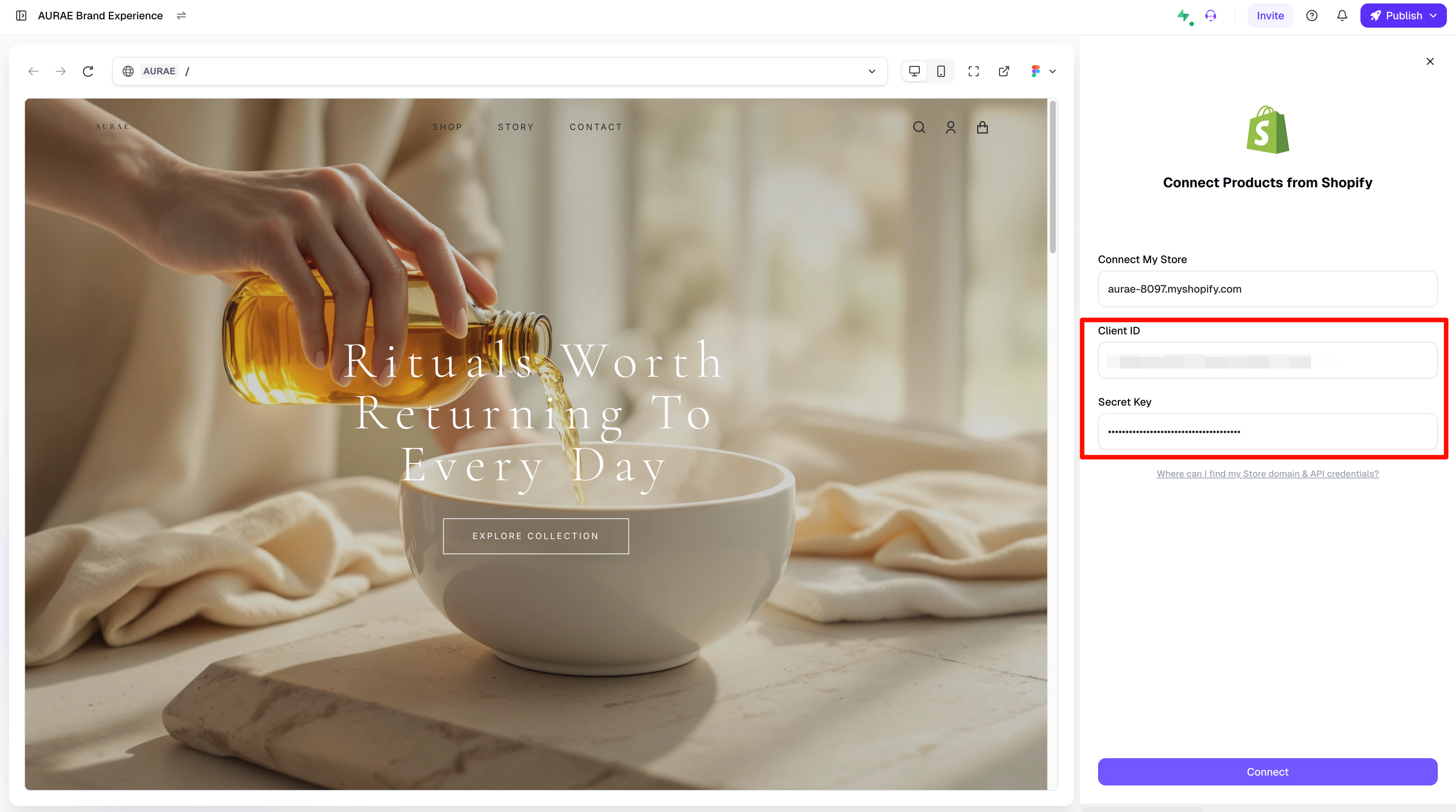Open the Publish dropdown arrow
Viewport: 1456px width, 812px height.
click(x=1433, y=16)
